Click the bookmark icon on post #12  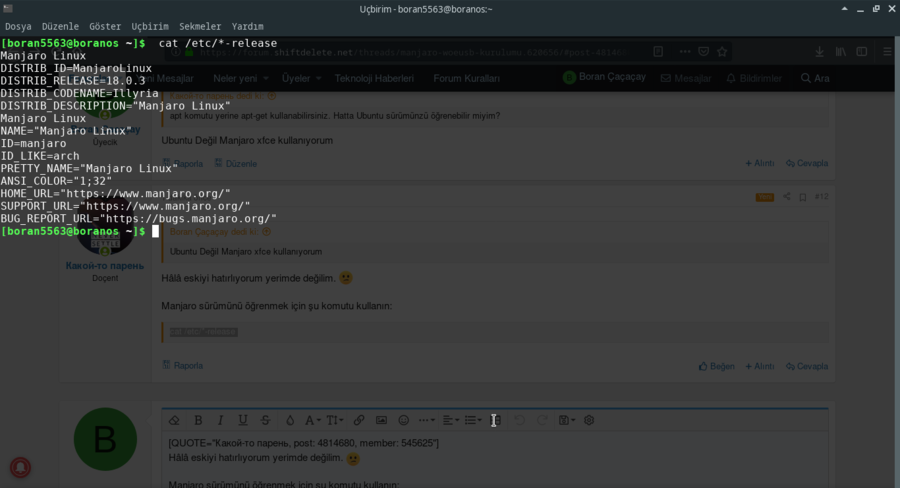(x=803, y=197)
